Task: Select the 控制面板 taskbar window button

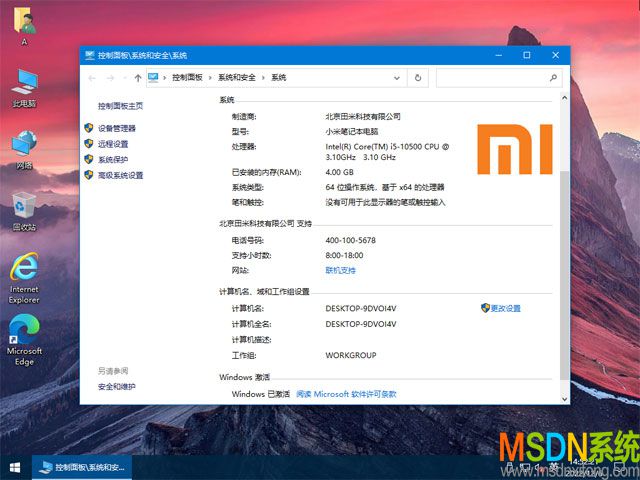Action: coord(82,468)
